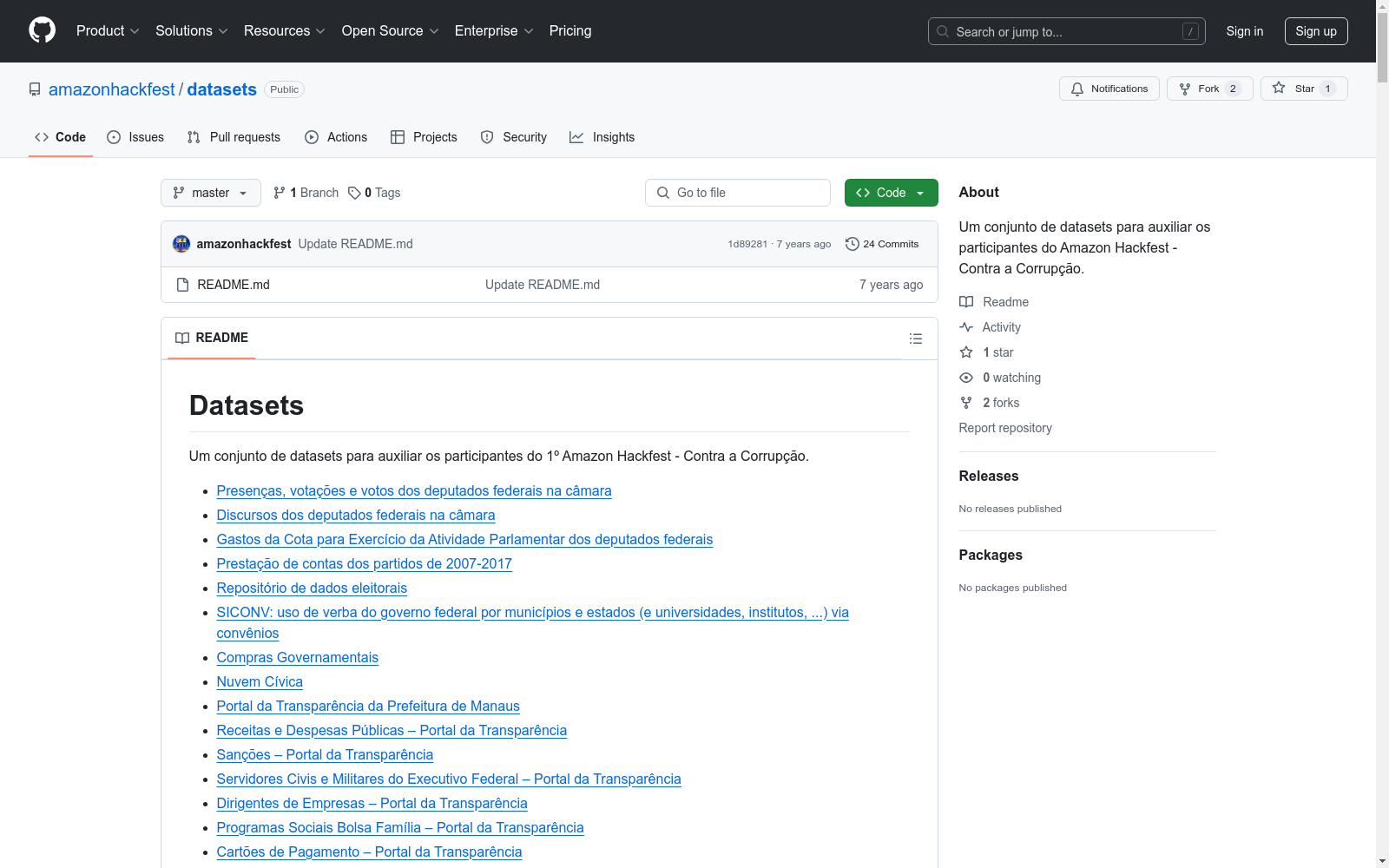The image size is (1389, 868).
Task: Open the datasets repository name link
Action: (x=222, y=89)
